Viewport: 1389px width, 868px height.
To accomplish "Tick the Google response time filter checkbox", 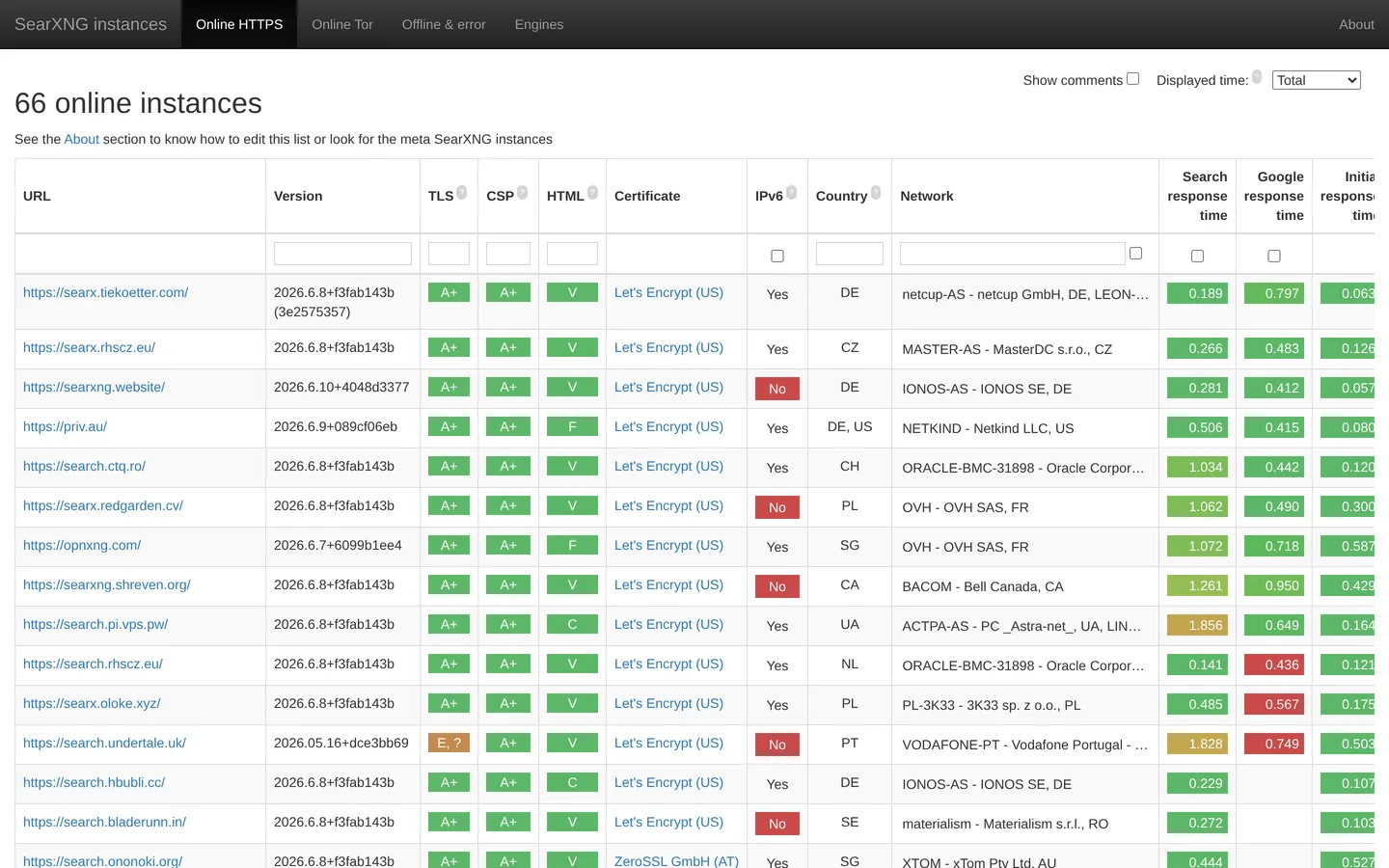I will [x=1274, y=256].
